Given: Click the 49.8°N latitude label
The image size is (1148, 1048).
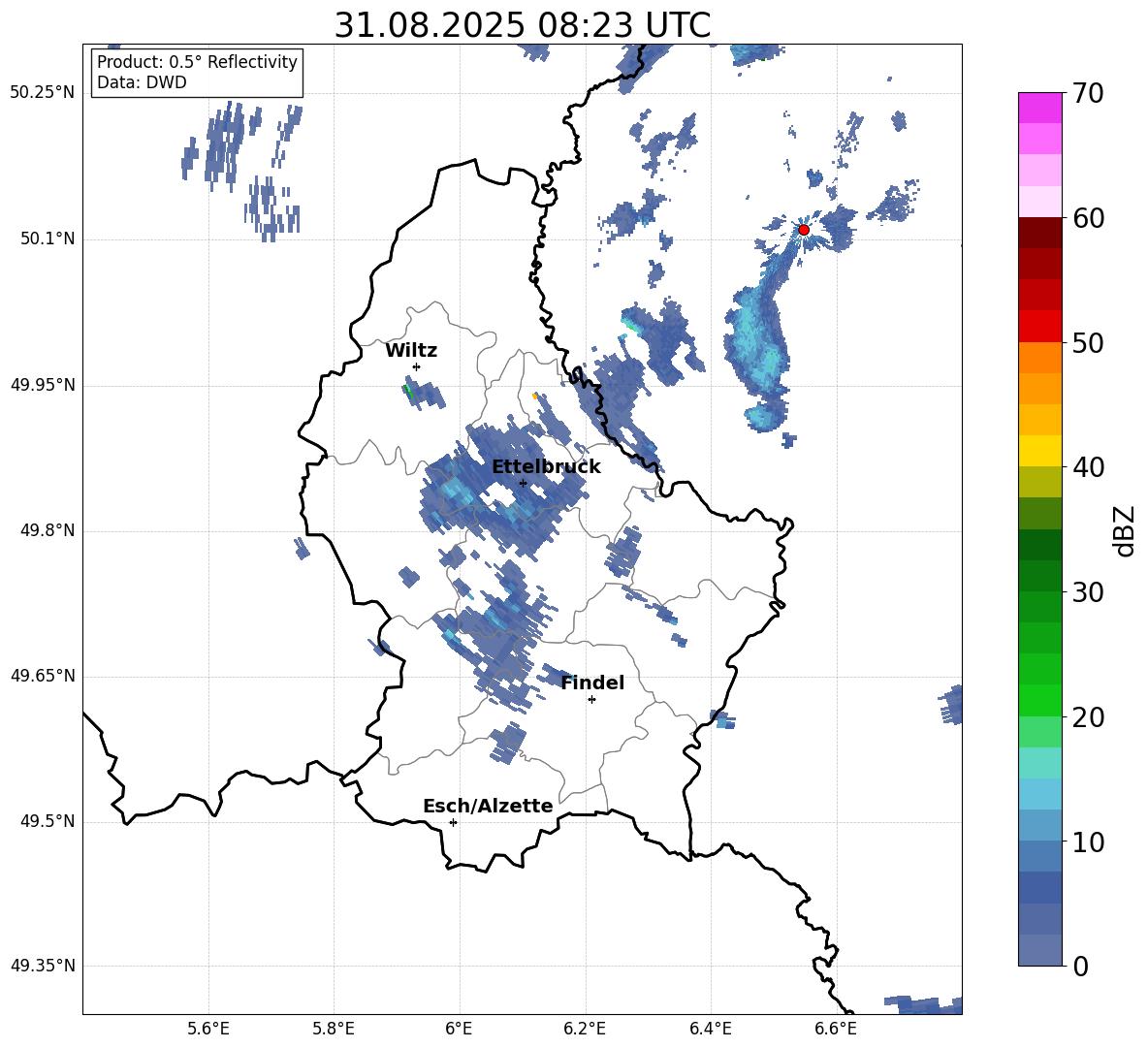Looking at the screenshot, I should click(x=48, y=530).
